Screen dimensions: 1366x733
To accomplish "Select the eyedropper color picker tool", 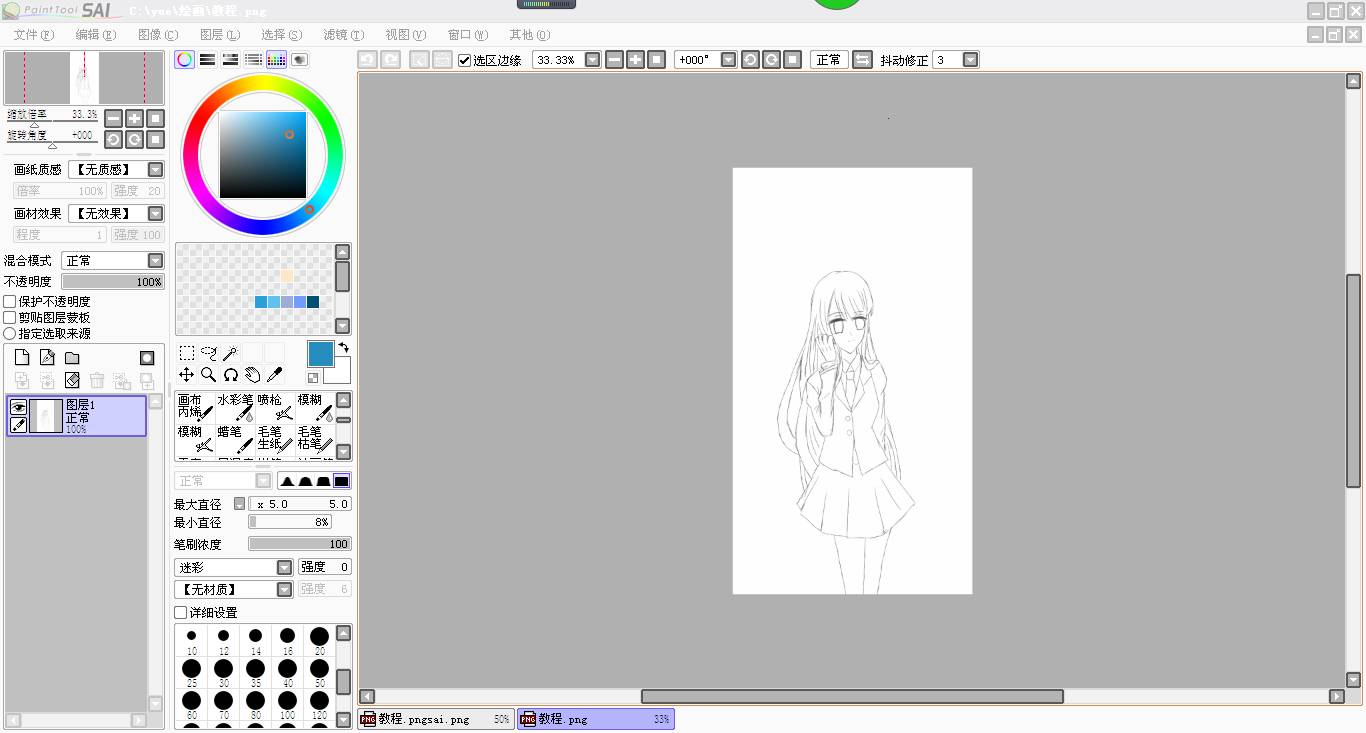I will point(275,375).
